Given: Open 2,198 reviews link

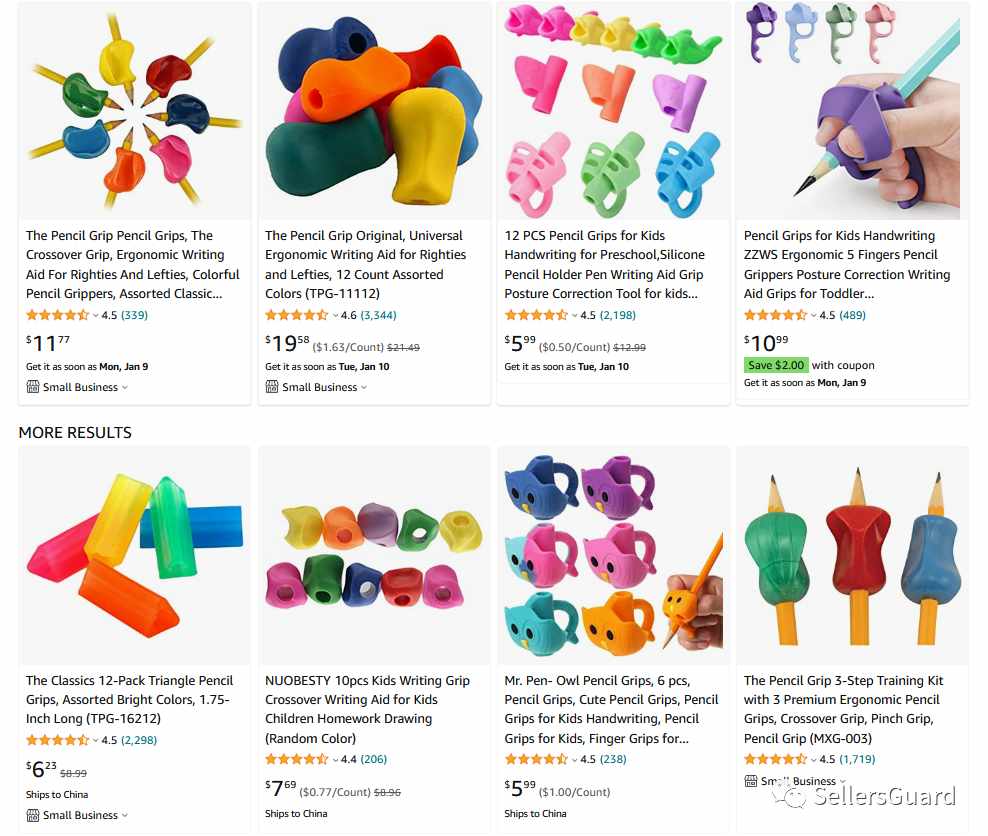Looking at the screenshot, I should point(618,315).
